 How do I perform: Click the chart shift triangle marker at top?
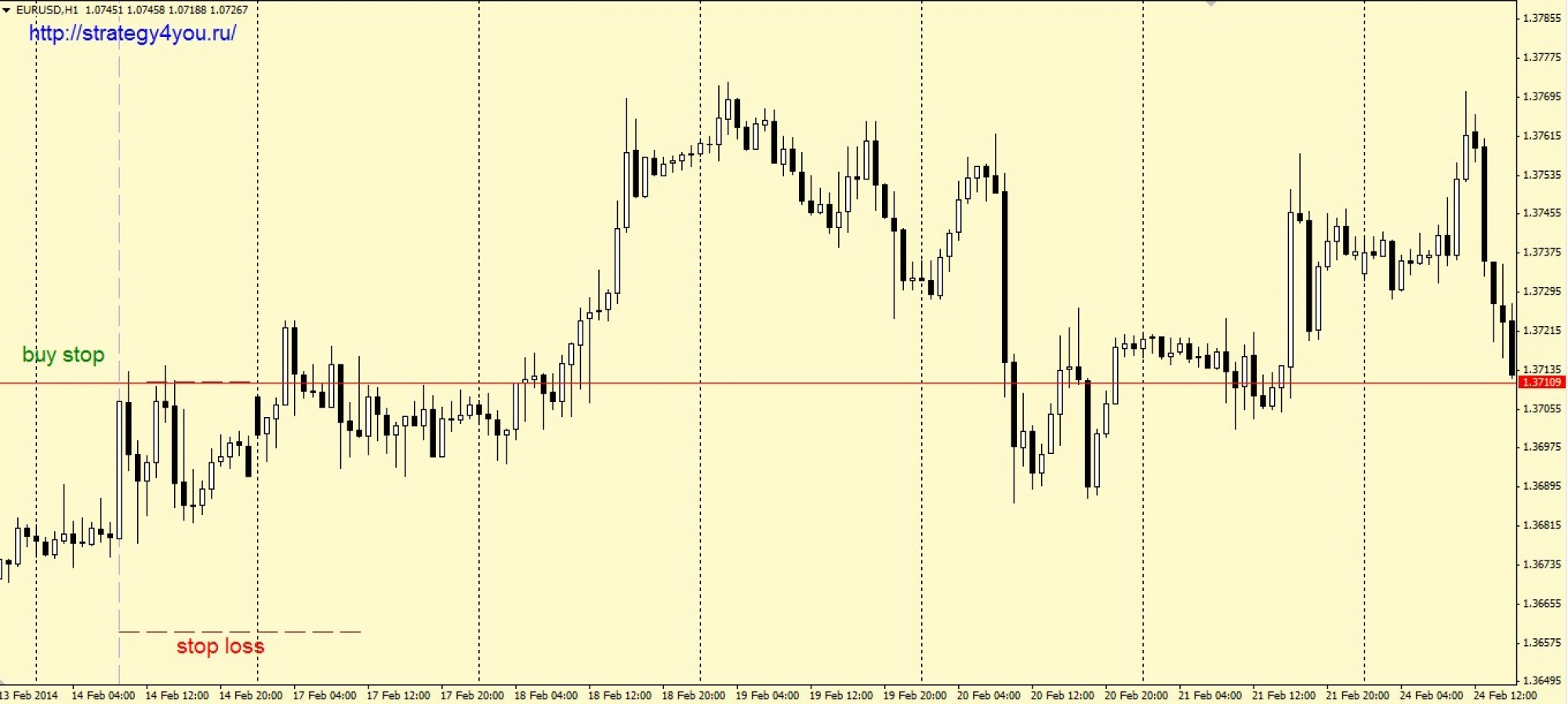point(1211,4)
